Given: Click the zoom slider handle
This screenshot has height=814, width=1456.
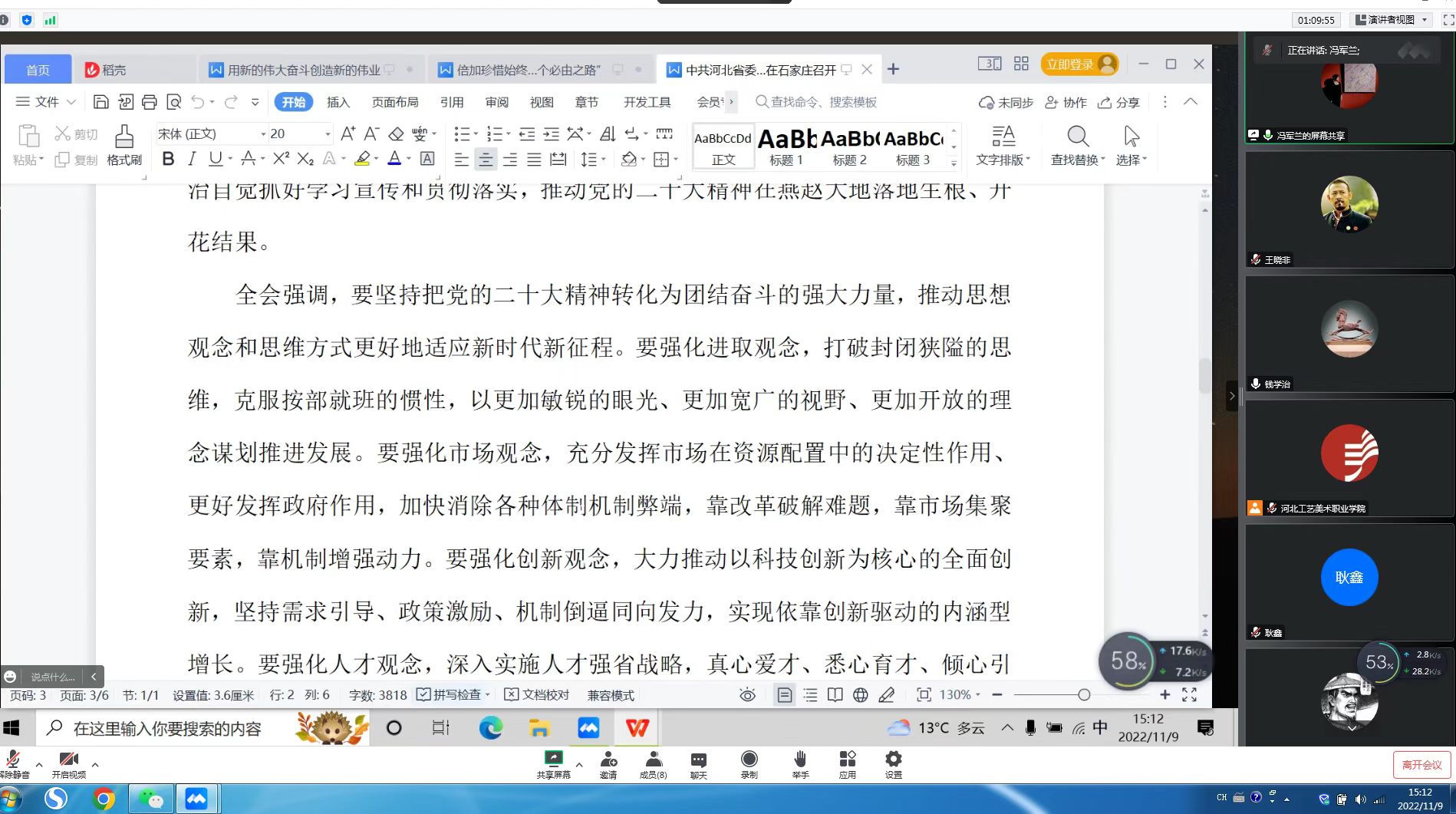Looking at the screenshot, I should coord(1084,695).
